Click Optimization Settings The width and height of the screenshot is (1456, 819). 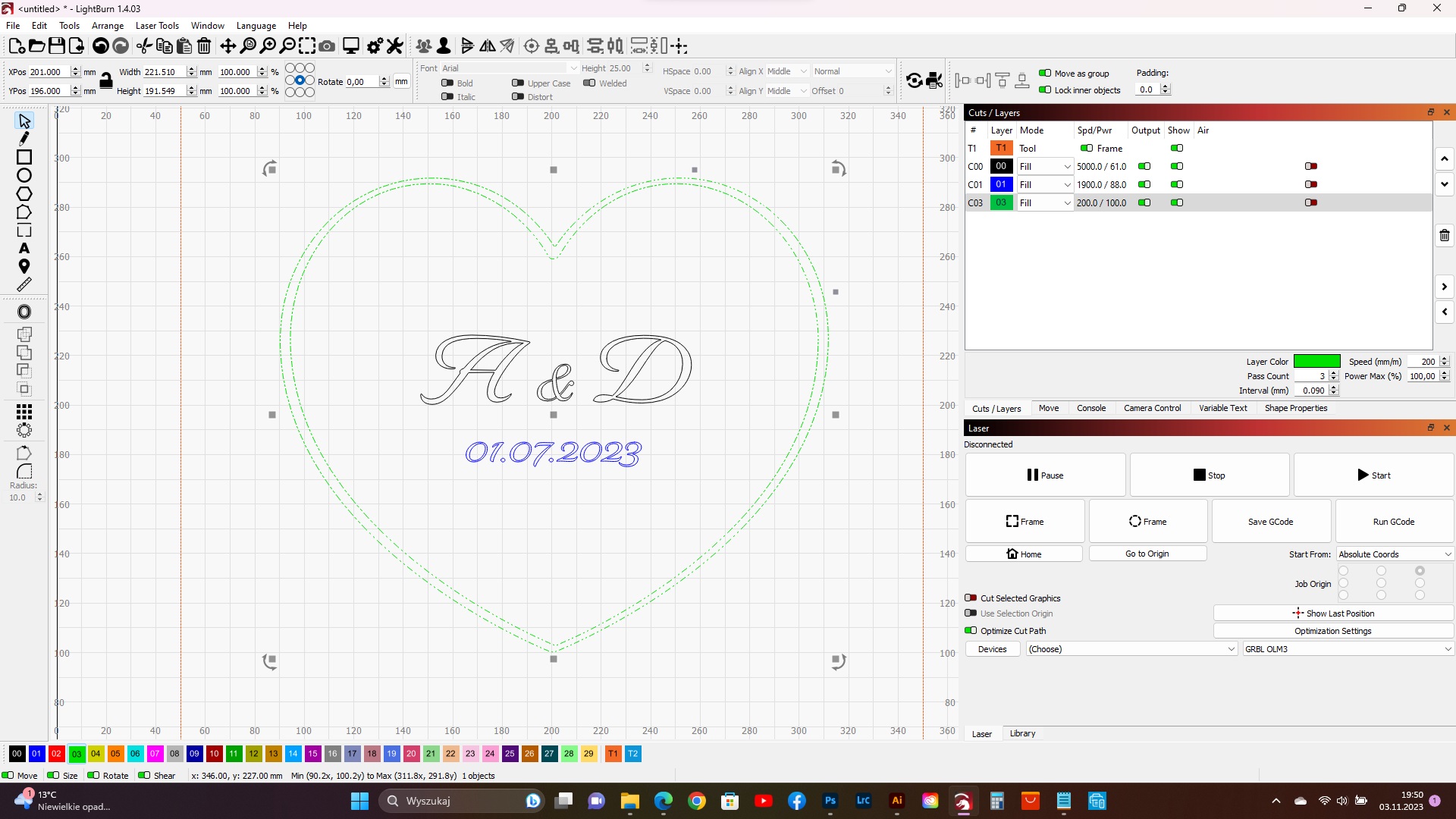[1333, 631]
